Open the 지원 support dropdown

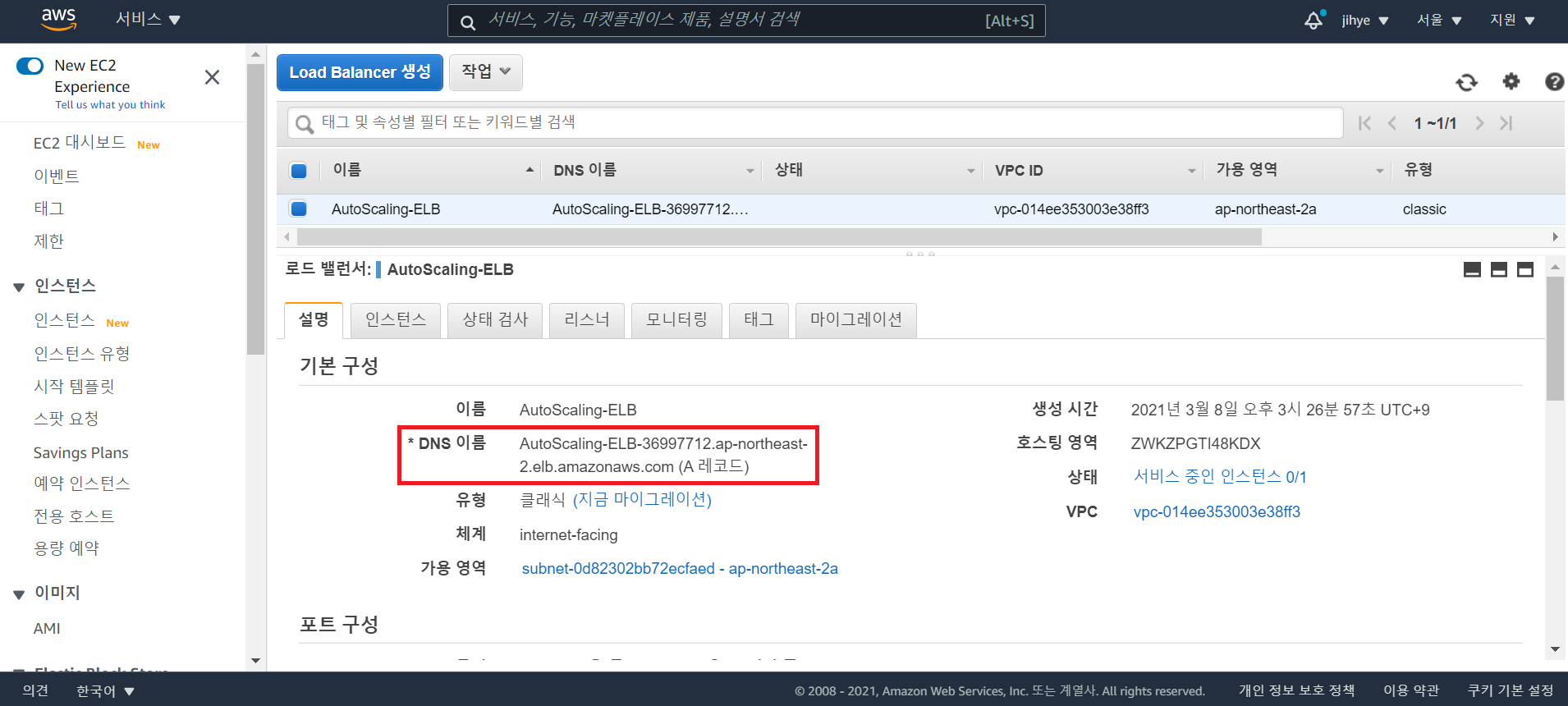1512,20
